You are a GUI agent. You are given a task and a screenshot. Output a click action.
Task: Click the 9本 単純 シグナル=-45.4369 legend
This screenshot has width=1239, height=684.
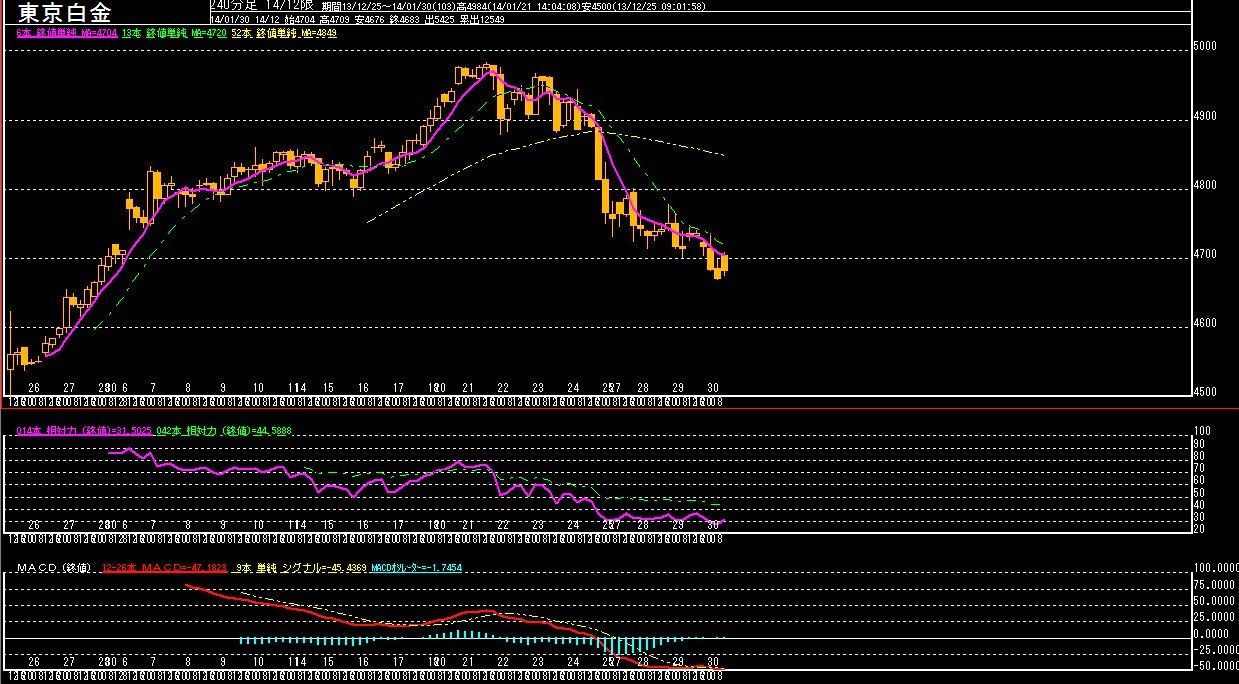coord(300,568)
